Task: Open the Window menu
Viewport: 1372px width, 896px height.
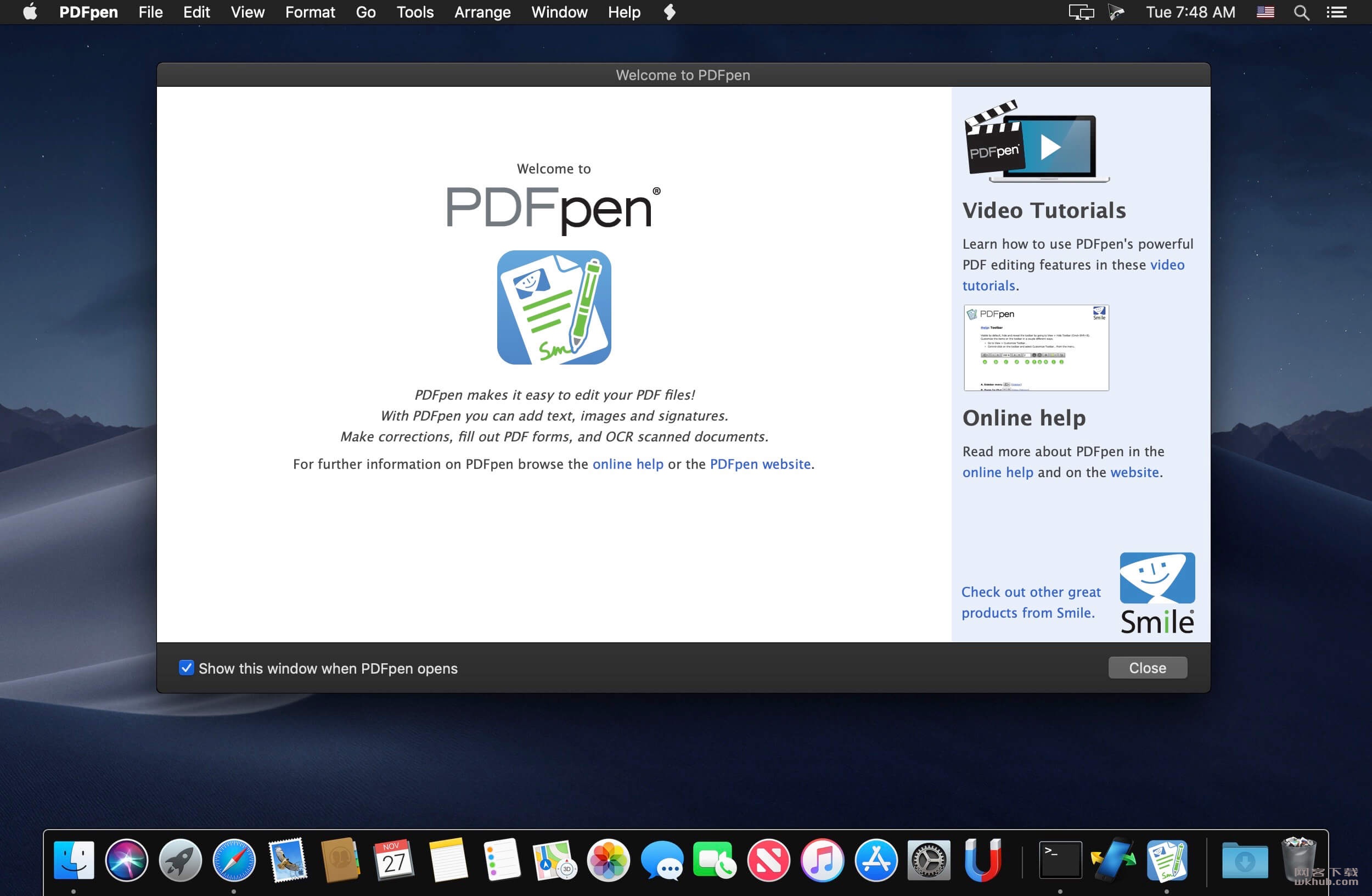Action: [x=559, y=12]
